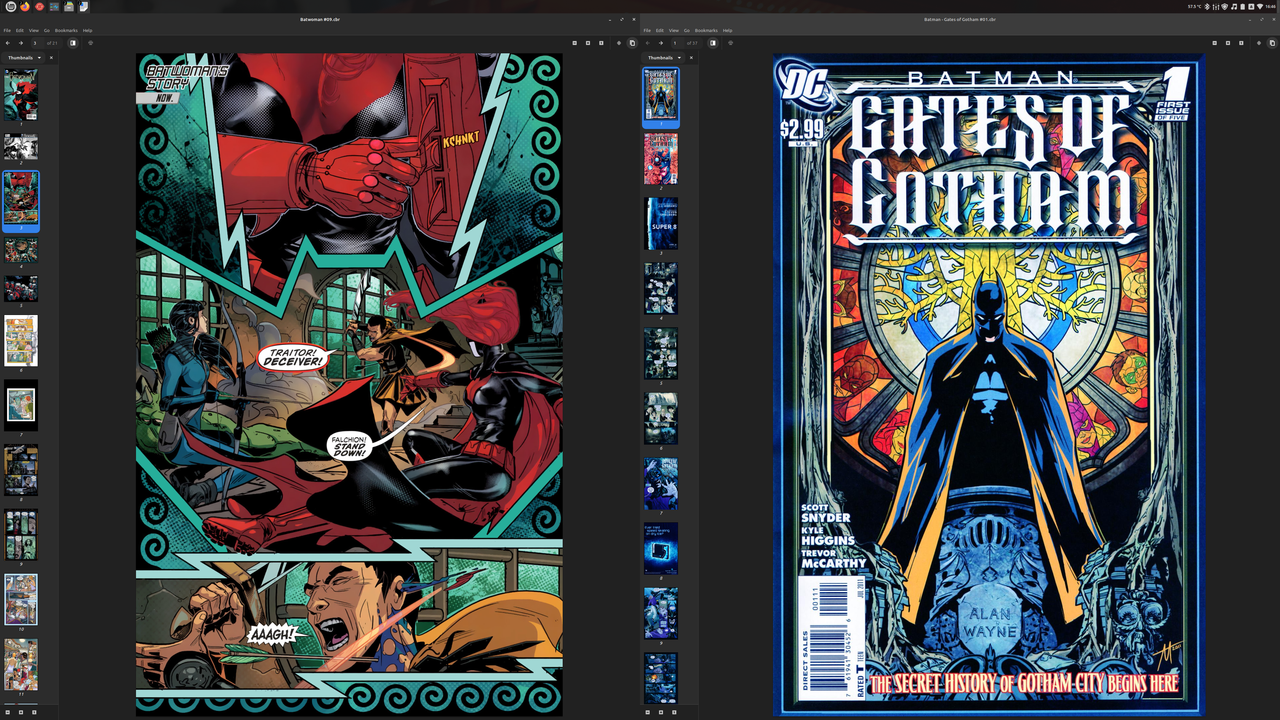The width and height of the screenshot is (1280, 720).
Task: Click the third of three zoom icons in Gates of Gotham toolbar
Action: tap(1241, 43)
